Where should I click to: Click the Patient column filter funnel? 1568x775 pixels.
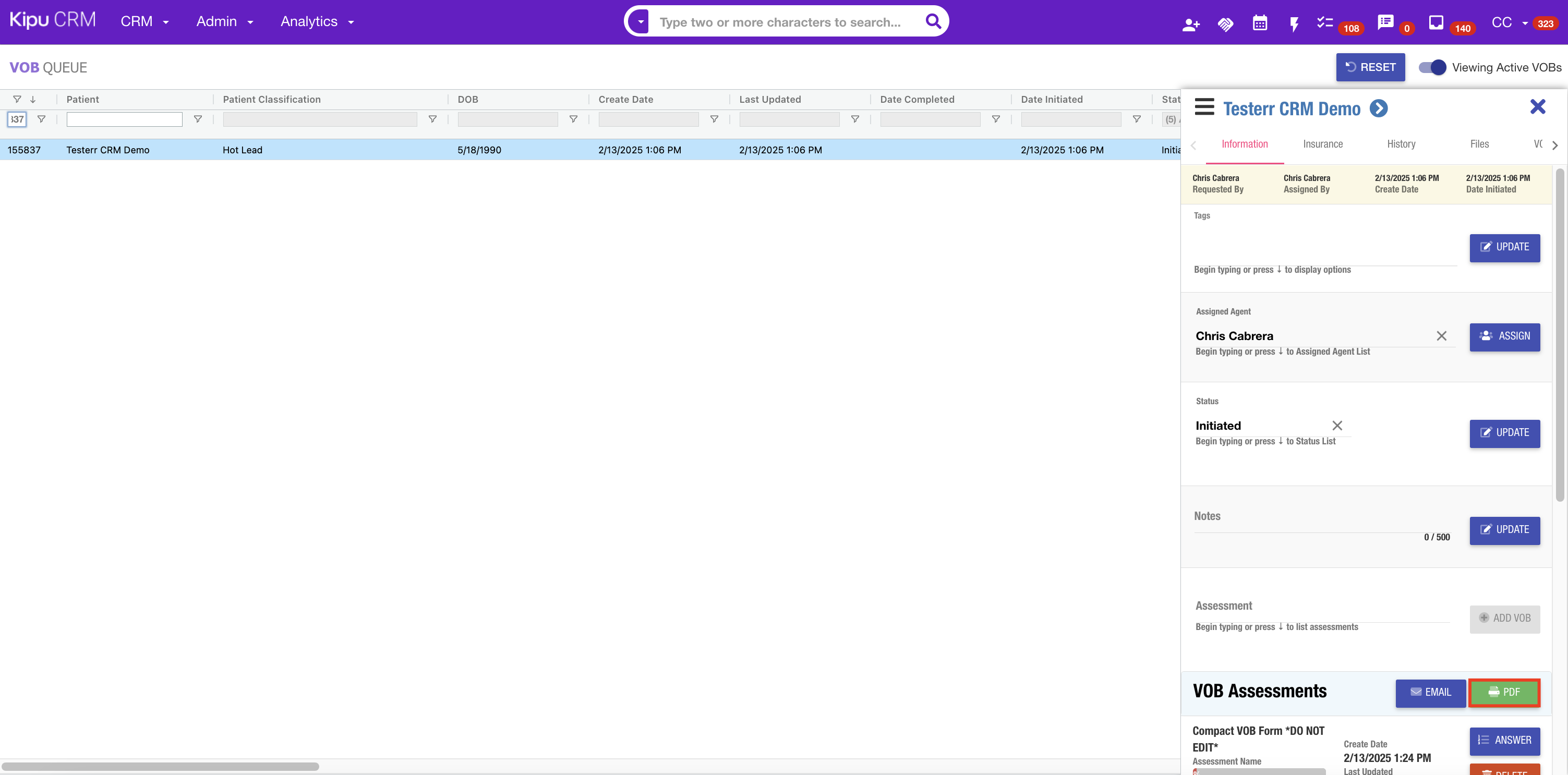tap(198, 119)
